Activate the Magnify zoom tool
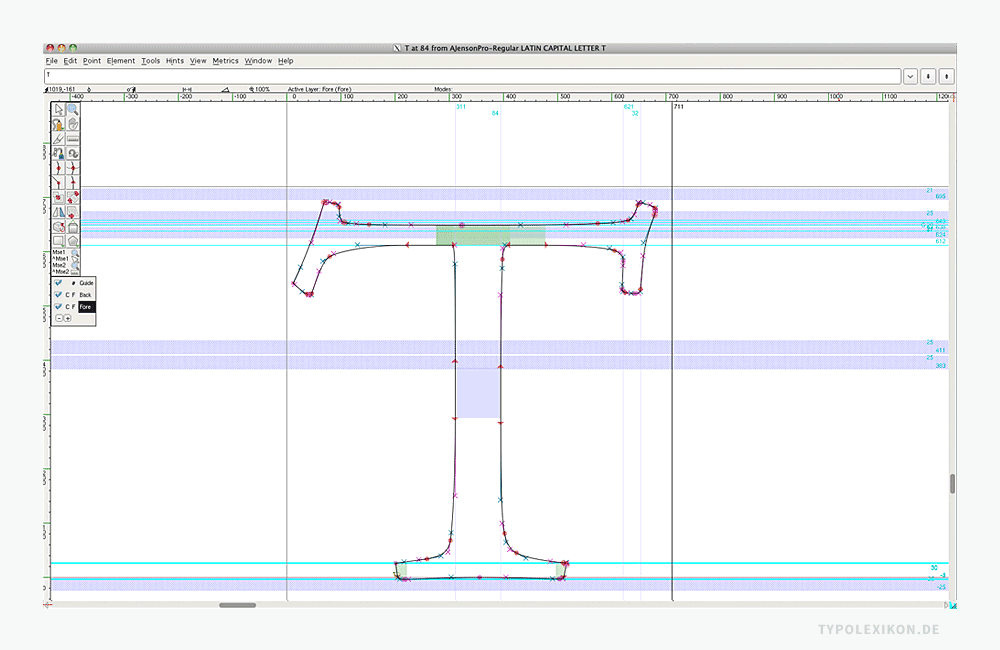Image resolution: width=1000 pixels, height=650 pixels. point(73,110)
